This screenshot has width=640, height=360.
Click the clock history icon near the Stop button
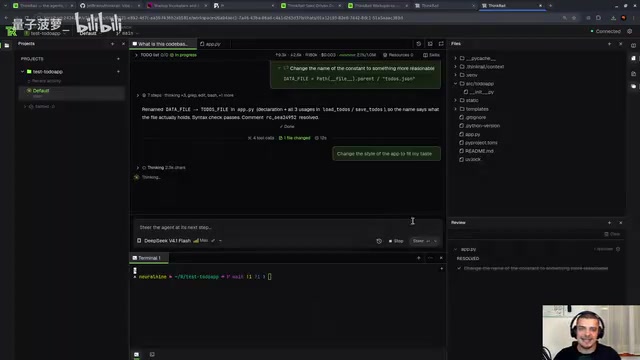(x=379, y=241)
